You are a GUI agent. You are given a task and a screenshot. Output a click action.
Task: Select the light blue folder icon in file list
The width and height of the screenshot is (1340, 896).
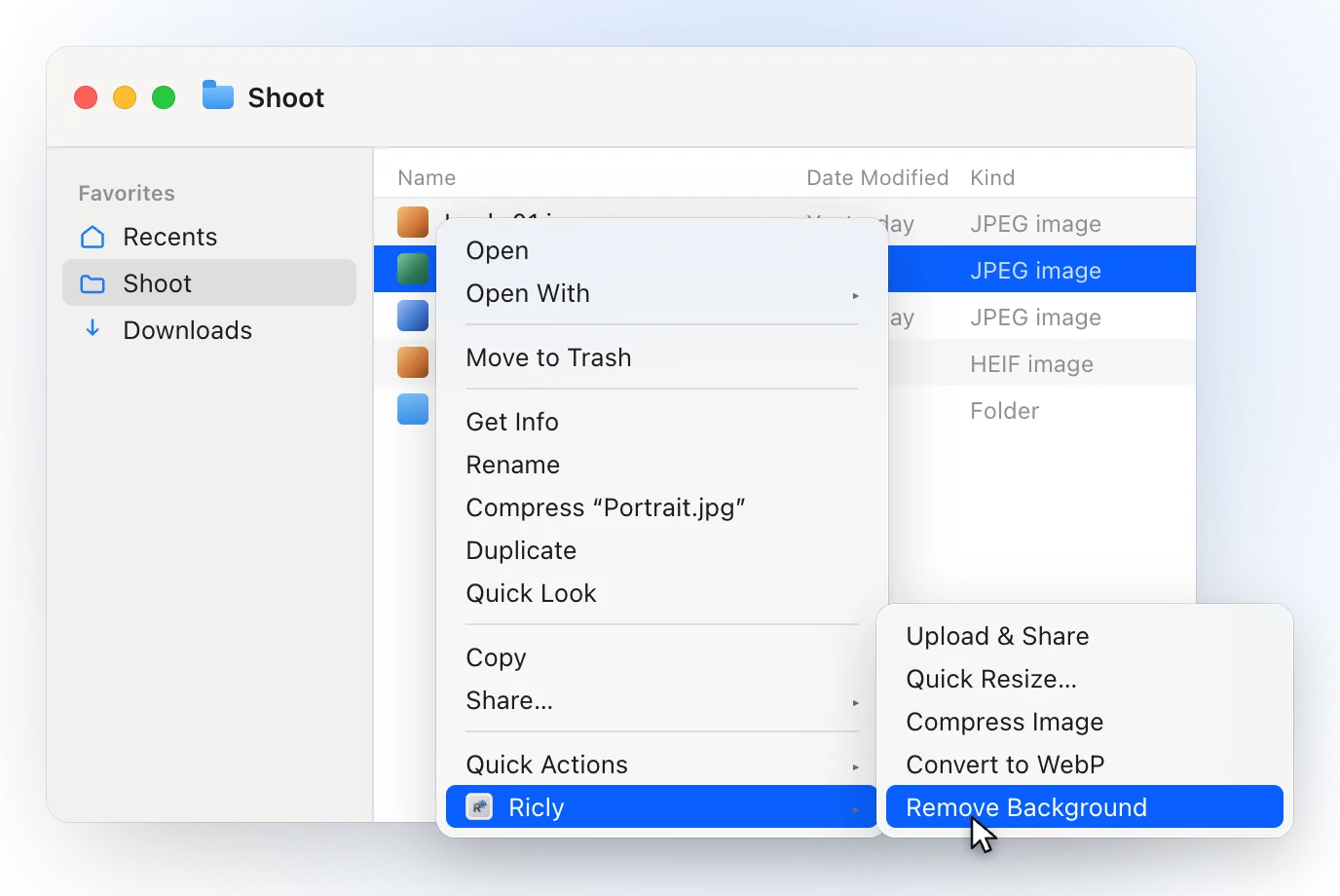413,409
